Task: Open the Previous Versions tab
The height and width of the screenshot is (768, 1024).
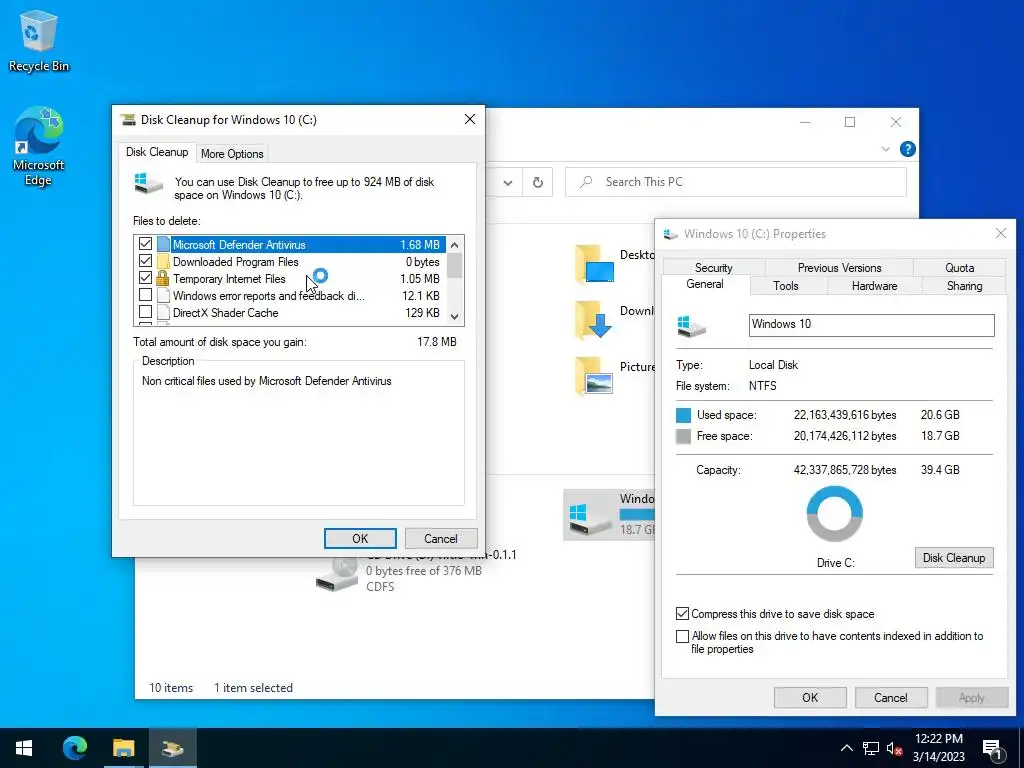Action: pos(839,267)
